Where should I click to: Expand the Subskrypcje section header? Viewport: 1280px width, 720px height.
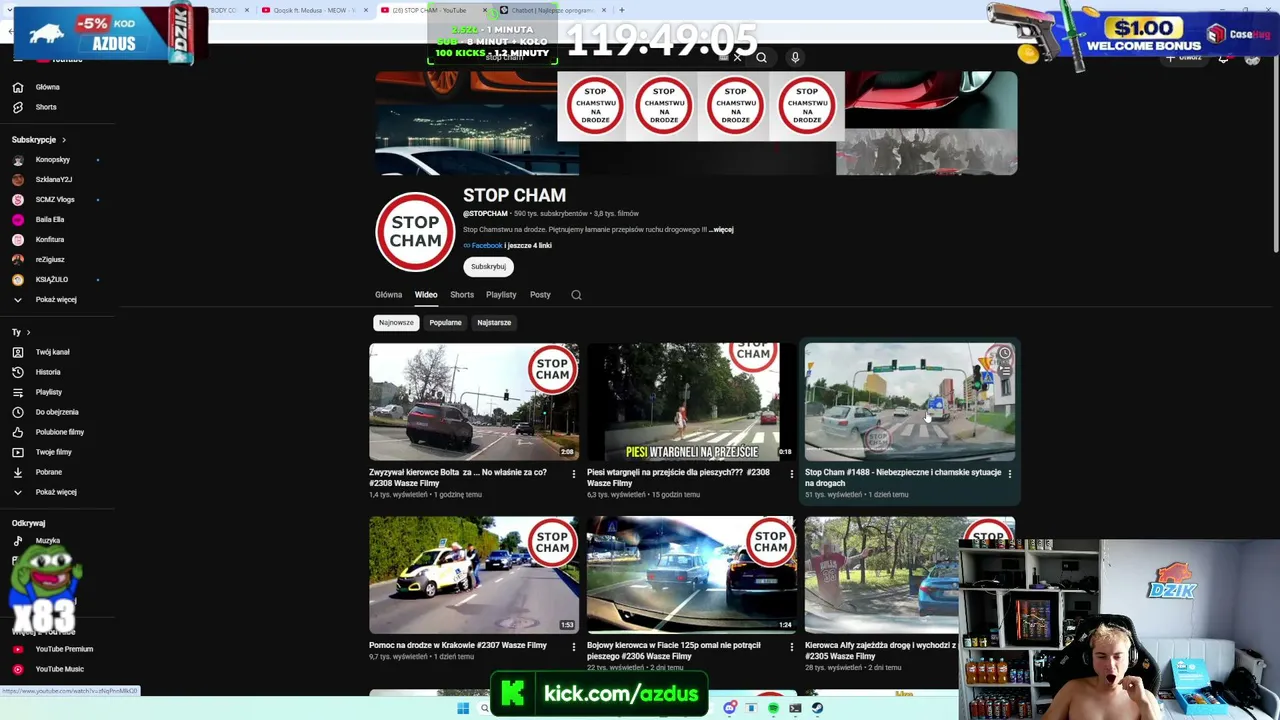[39, 140]
